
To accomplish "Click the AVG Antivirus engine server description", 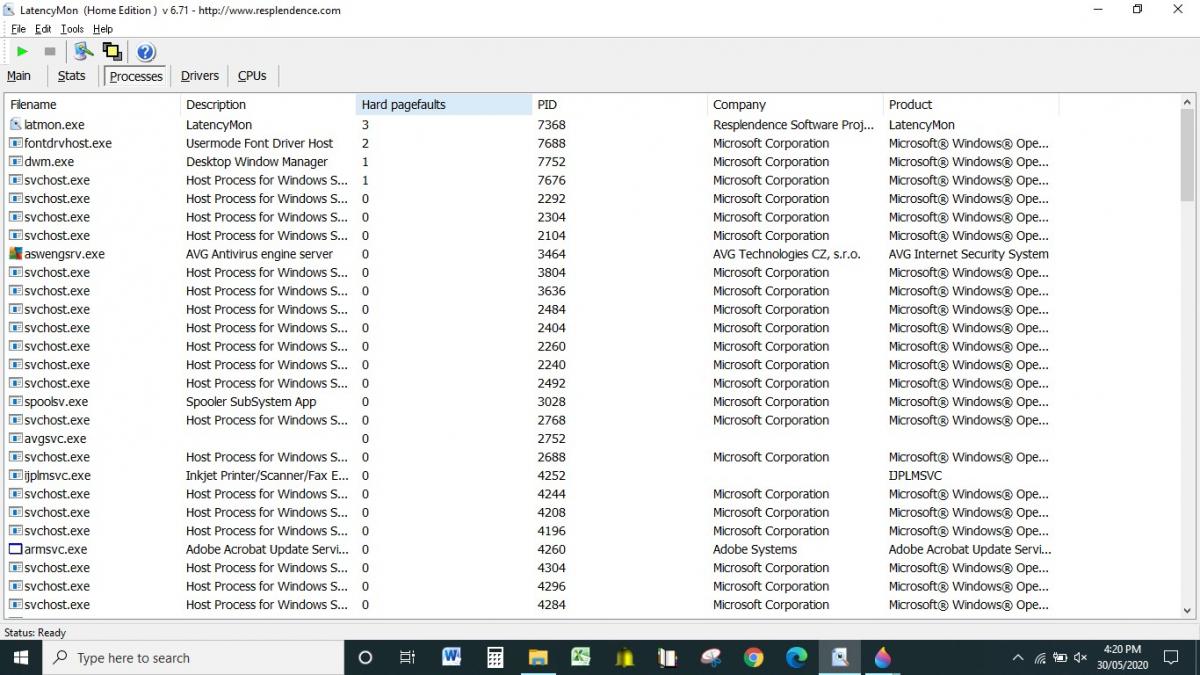I will coord(260,254).
